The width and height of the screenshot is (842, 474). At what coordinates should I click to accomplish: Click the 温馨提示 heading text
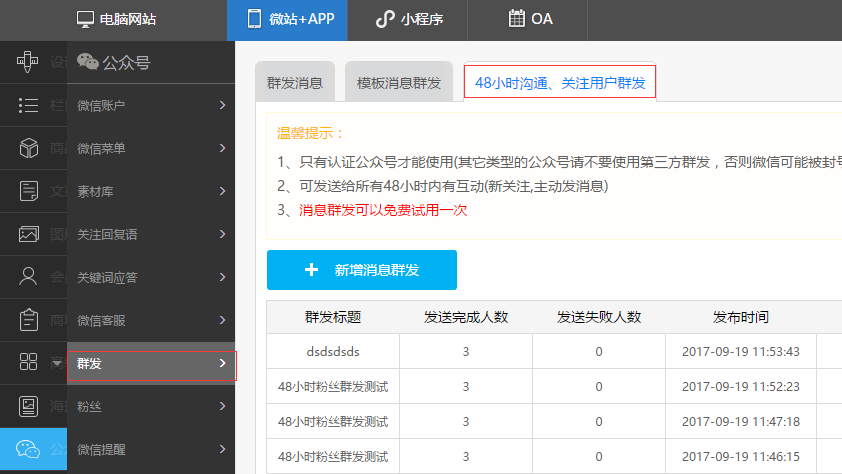click(x=310, y=133)
